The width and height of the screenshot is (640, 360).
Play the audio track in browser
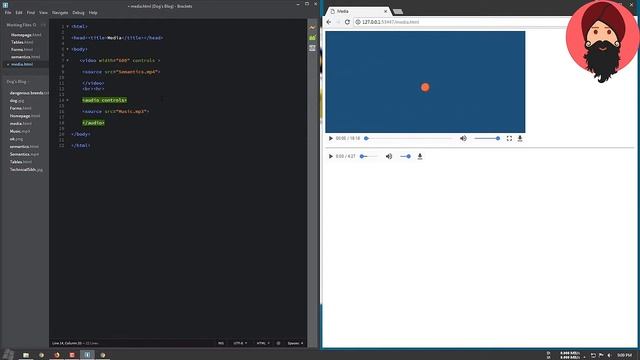coord(331,156)
